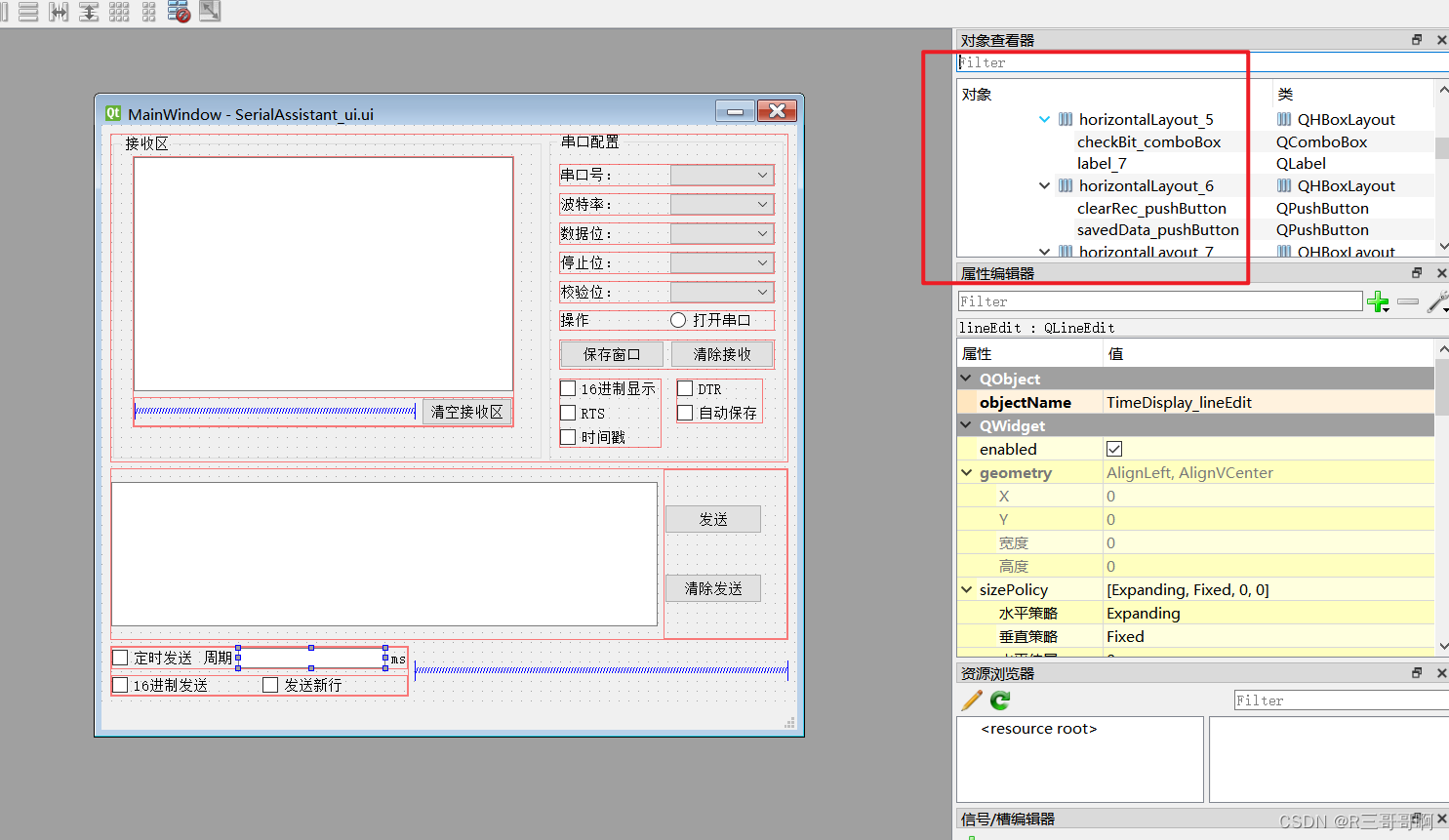Apply vertical splitter layout tool
This screenshot has width=1449, height=840.
point(89,12)
